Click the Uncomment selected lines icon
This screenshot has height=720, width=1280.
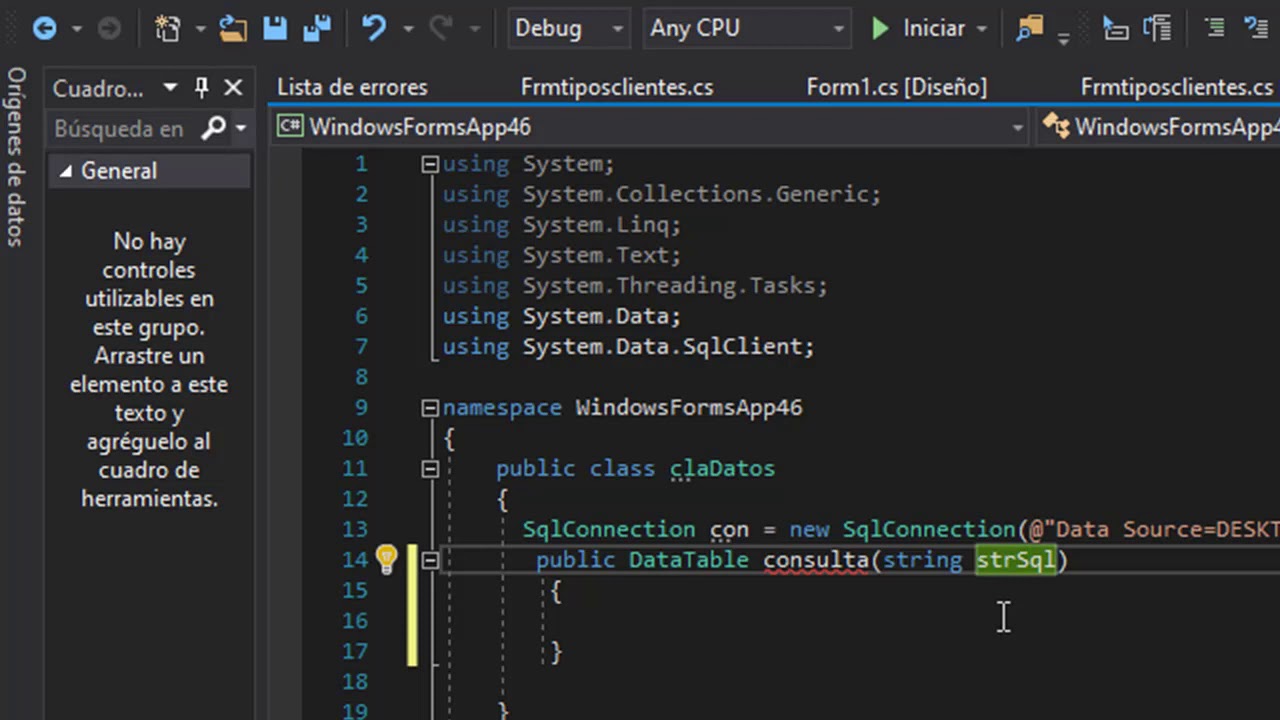click(x=1256, y=28)
